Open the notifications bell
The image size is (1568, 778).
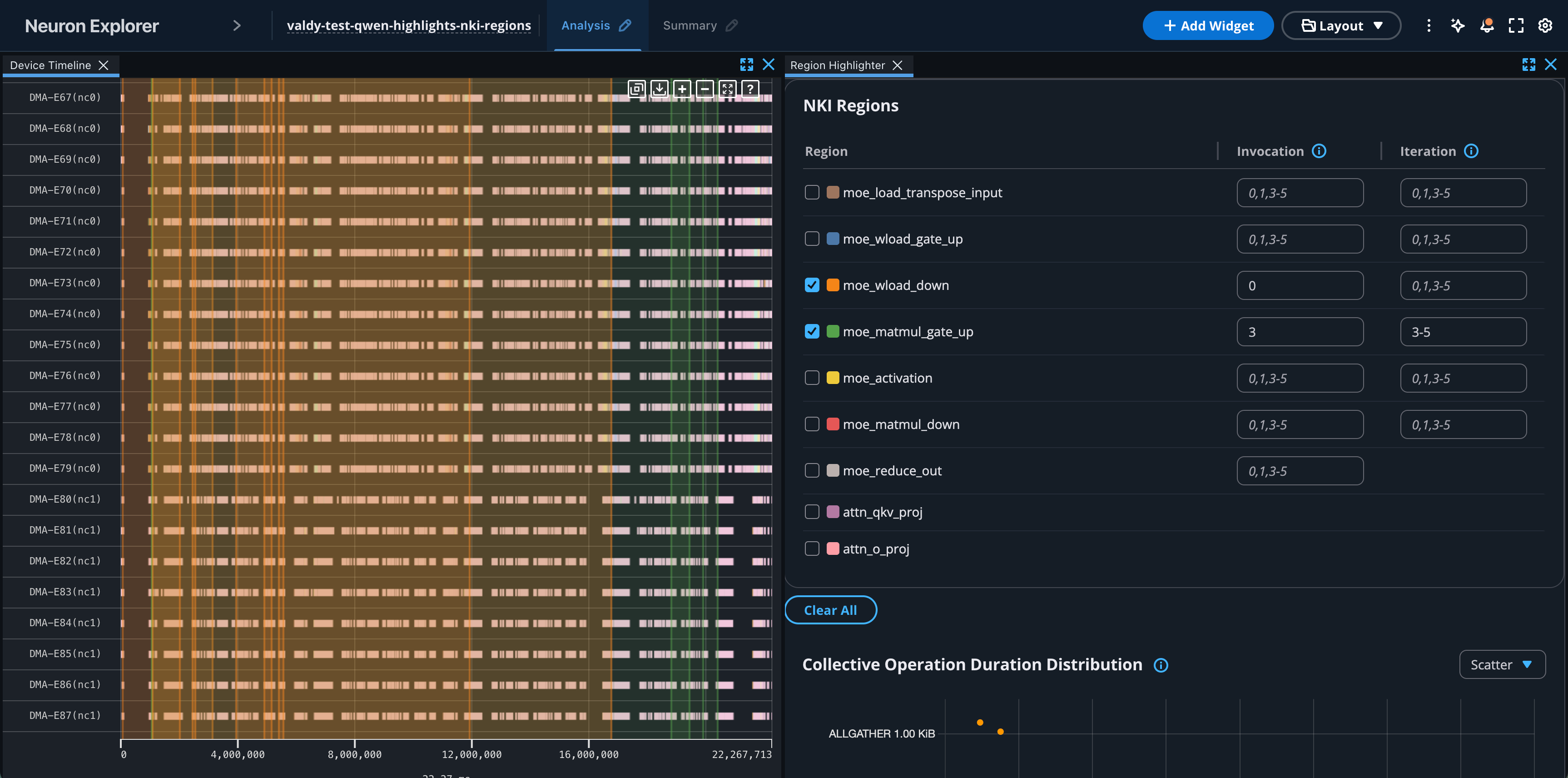[1487, 25]
